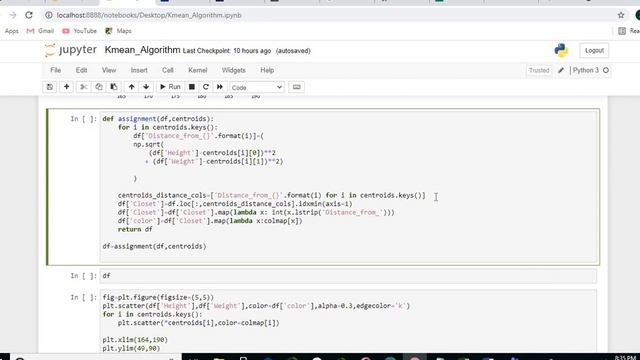Click the cell containing only df
This screenshot has height=360, width=640.
pyautogui.click(x=348, y=276)
